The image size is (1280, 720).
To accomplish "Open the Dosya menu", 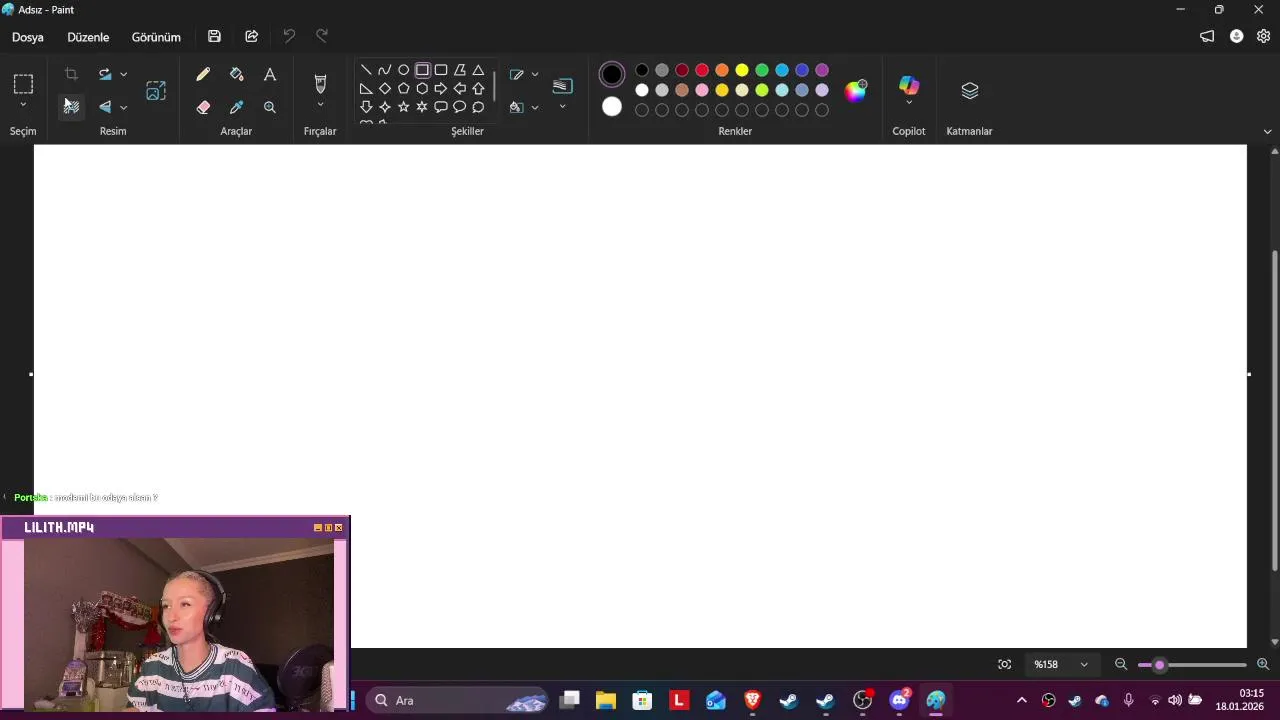I will point(28,37).
